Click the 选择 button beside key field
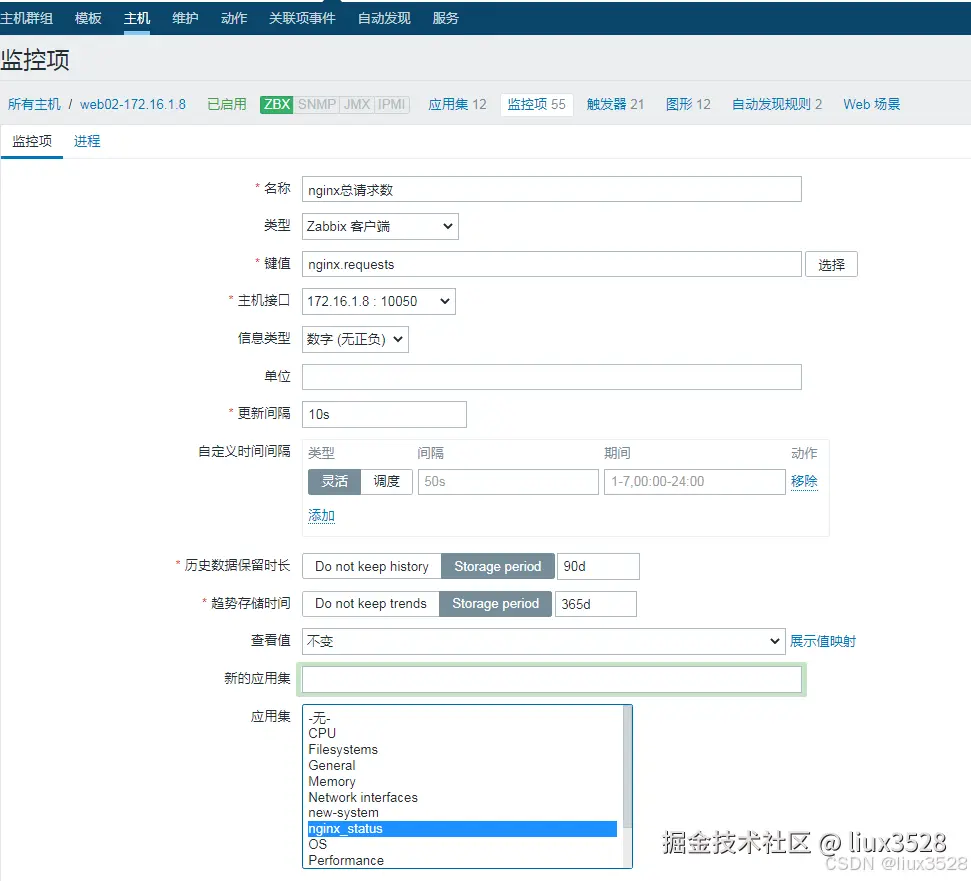This screenshot has width=971, height=881. pos(831,264)
